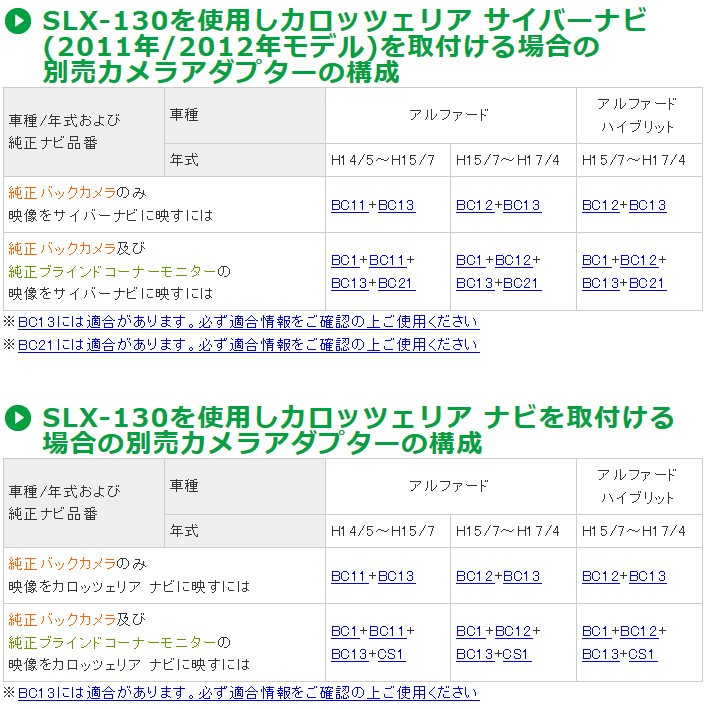
Task: Open BC13 in Cyber Navi back-camera-only row, Alphard Hybrid column
Action: (x=648, y=206)
